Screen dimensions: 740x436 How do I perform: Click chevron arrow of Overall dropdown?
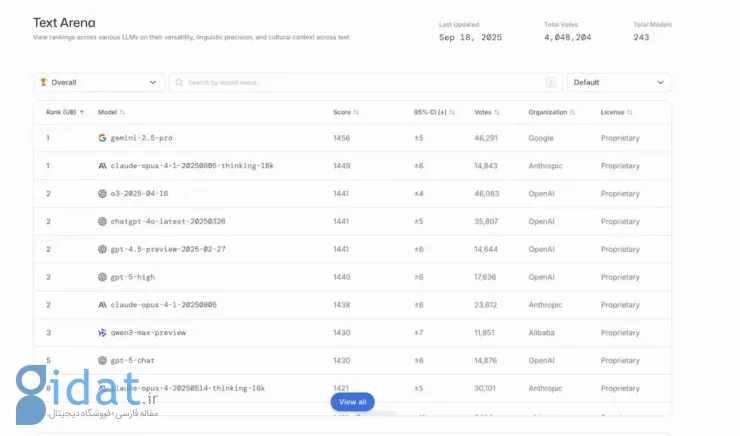tap(152, 82)
